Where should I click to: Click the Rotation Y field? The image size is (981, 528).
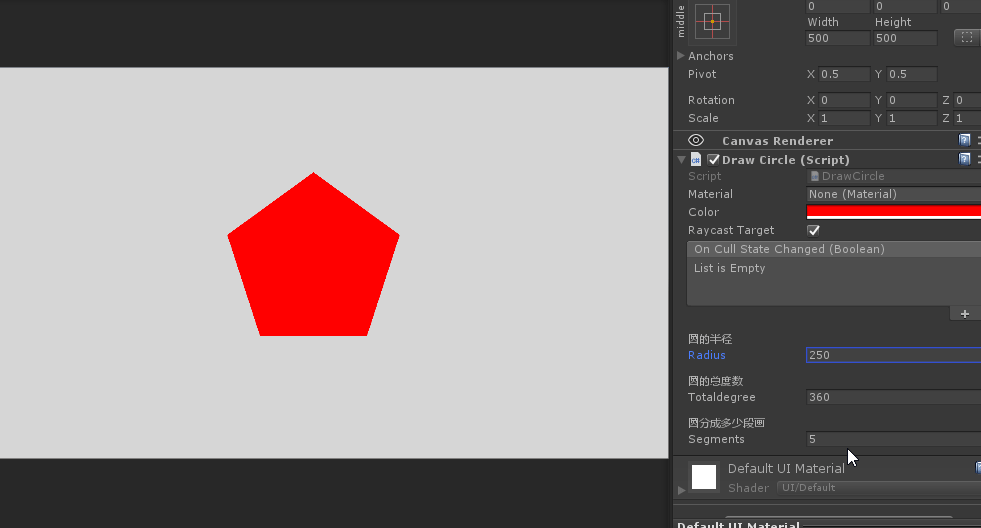point(912,100)
